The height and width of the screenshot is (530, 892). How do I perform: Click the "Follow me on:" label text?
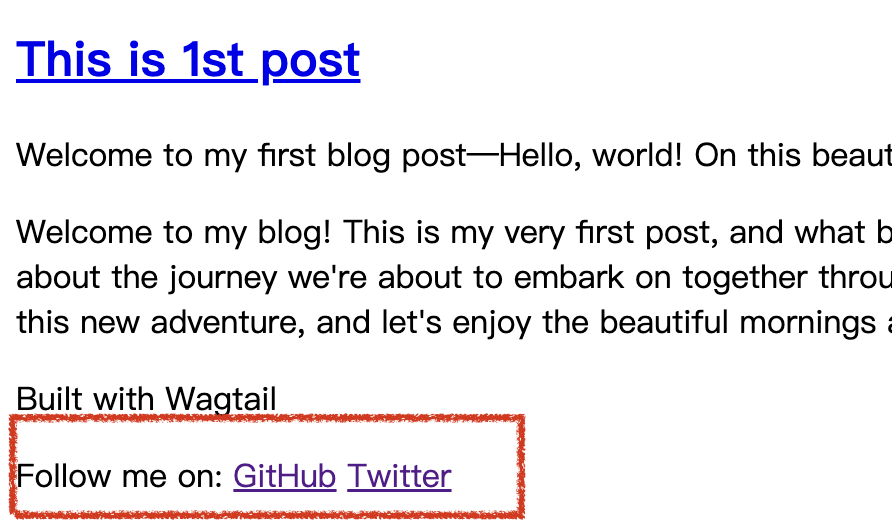pyautogui.click(x=119, y=476)
